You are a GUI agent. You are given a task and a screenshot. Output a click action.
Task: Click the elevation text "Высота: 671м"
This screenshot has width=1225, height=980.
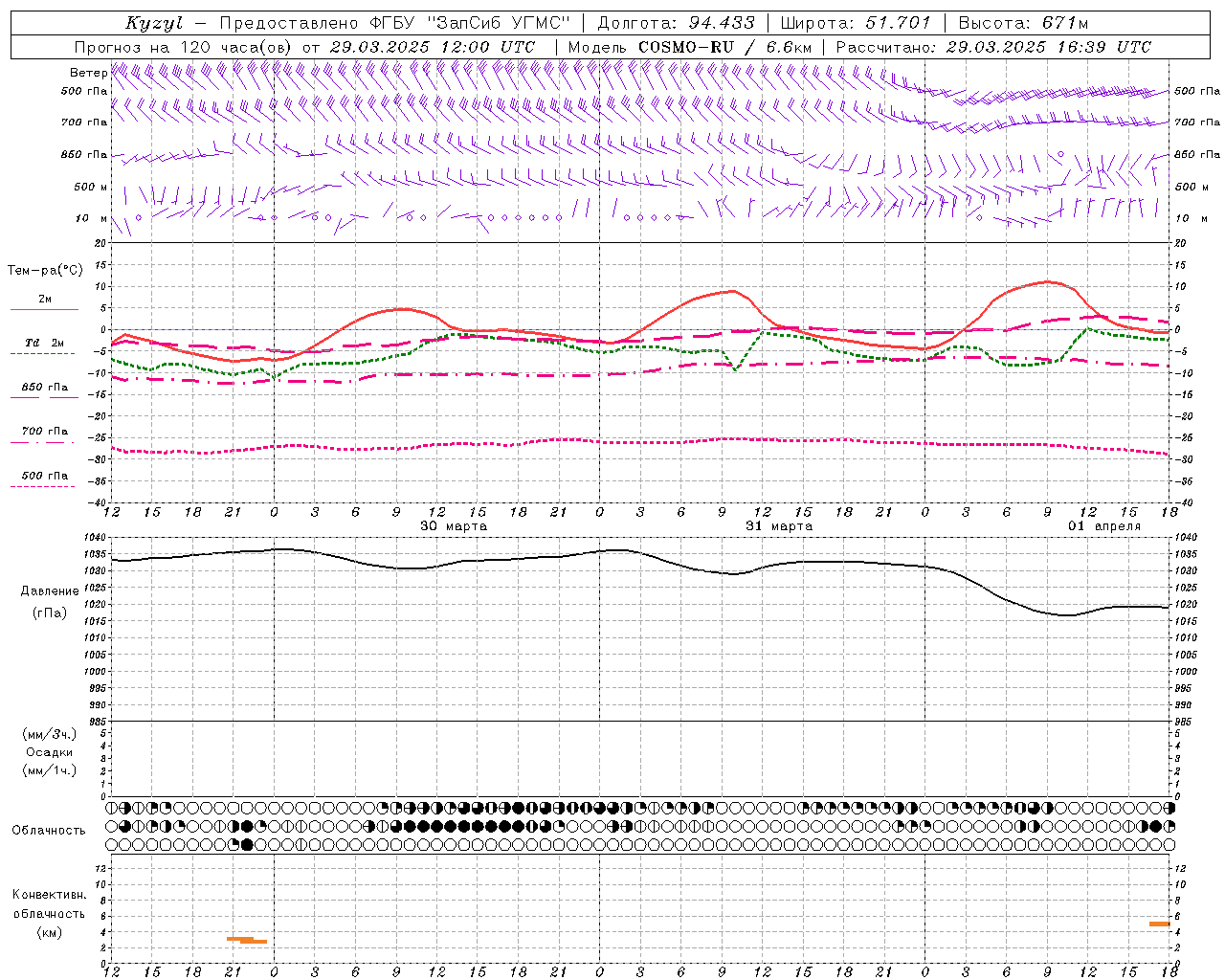1023,23
